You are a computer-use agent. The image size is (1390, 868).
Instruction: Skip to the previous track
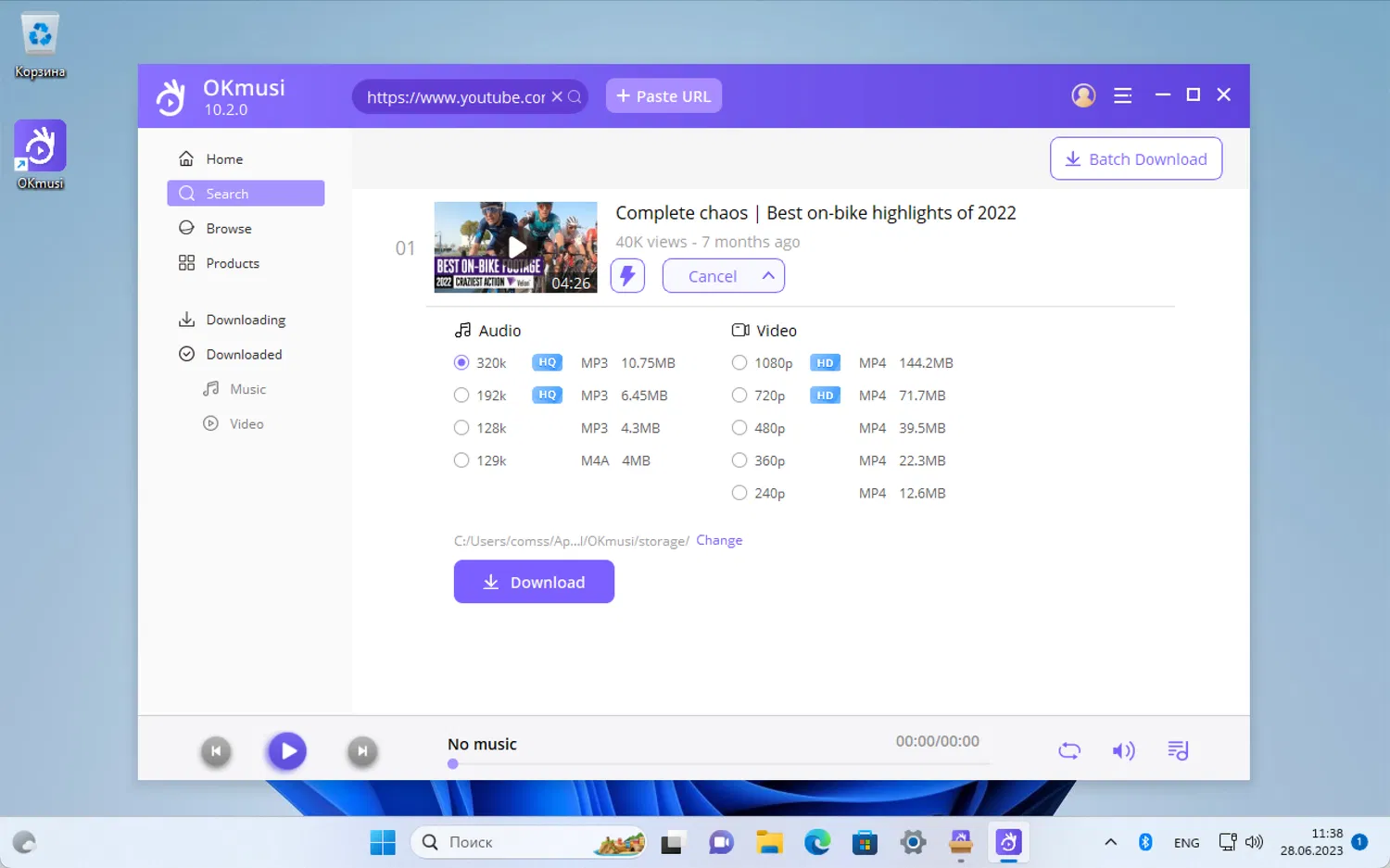(216, 751)
